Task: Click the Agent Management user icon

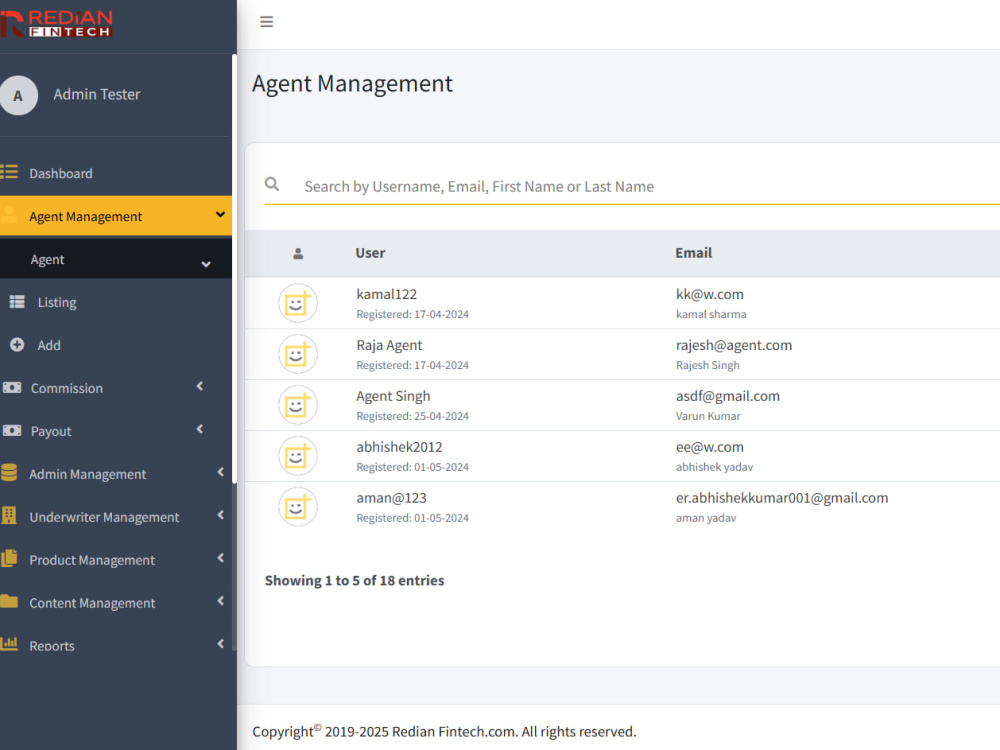Action: point(9,215)
